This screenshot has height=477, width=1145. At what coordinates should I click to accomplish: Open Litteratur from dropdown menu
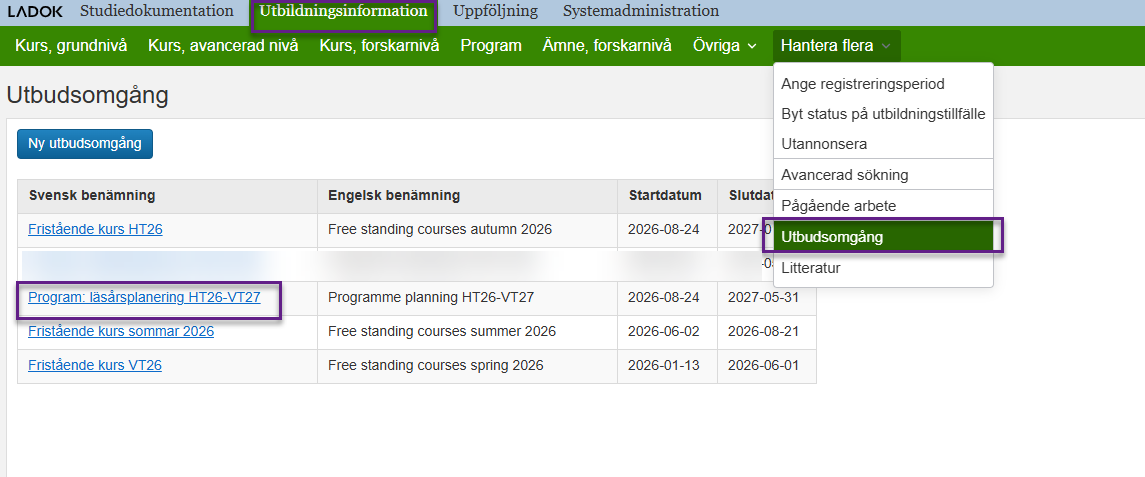point(811,268)
